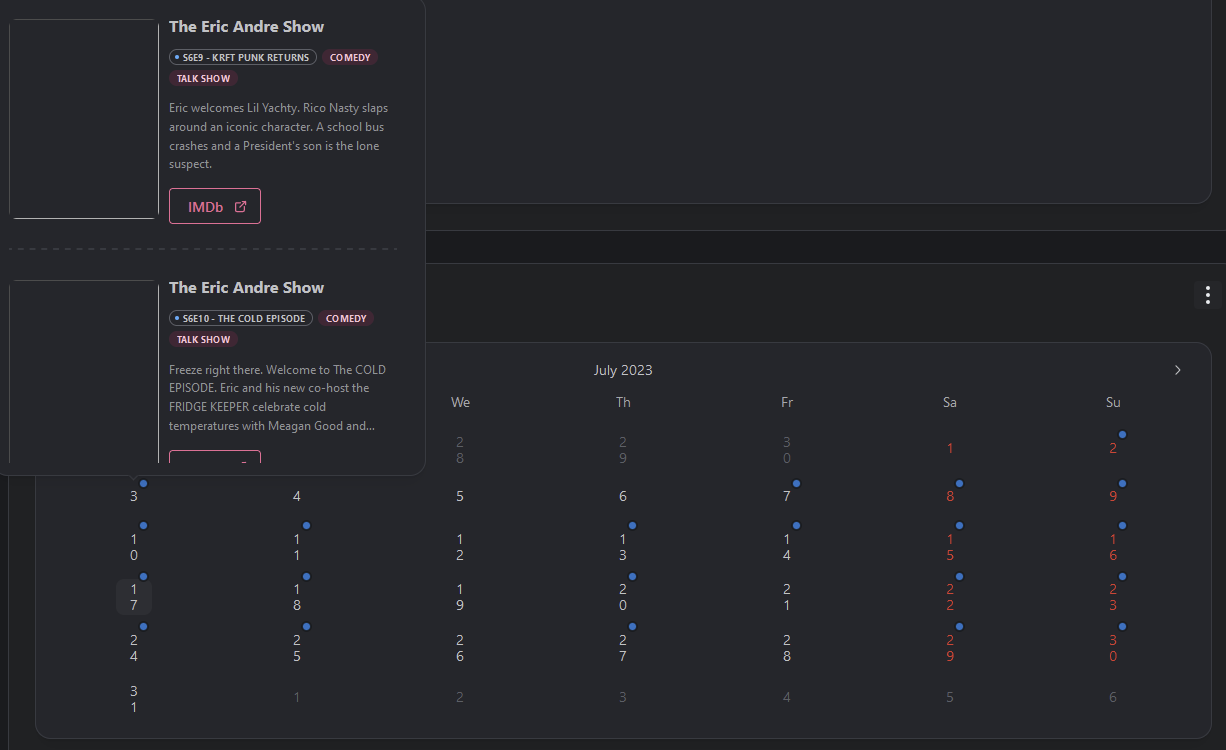
Task: Select July 13 on the calendar
Action: (x=623, y=547)
